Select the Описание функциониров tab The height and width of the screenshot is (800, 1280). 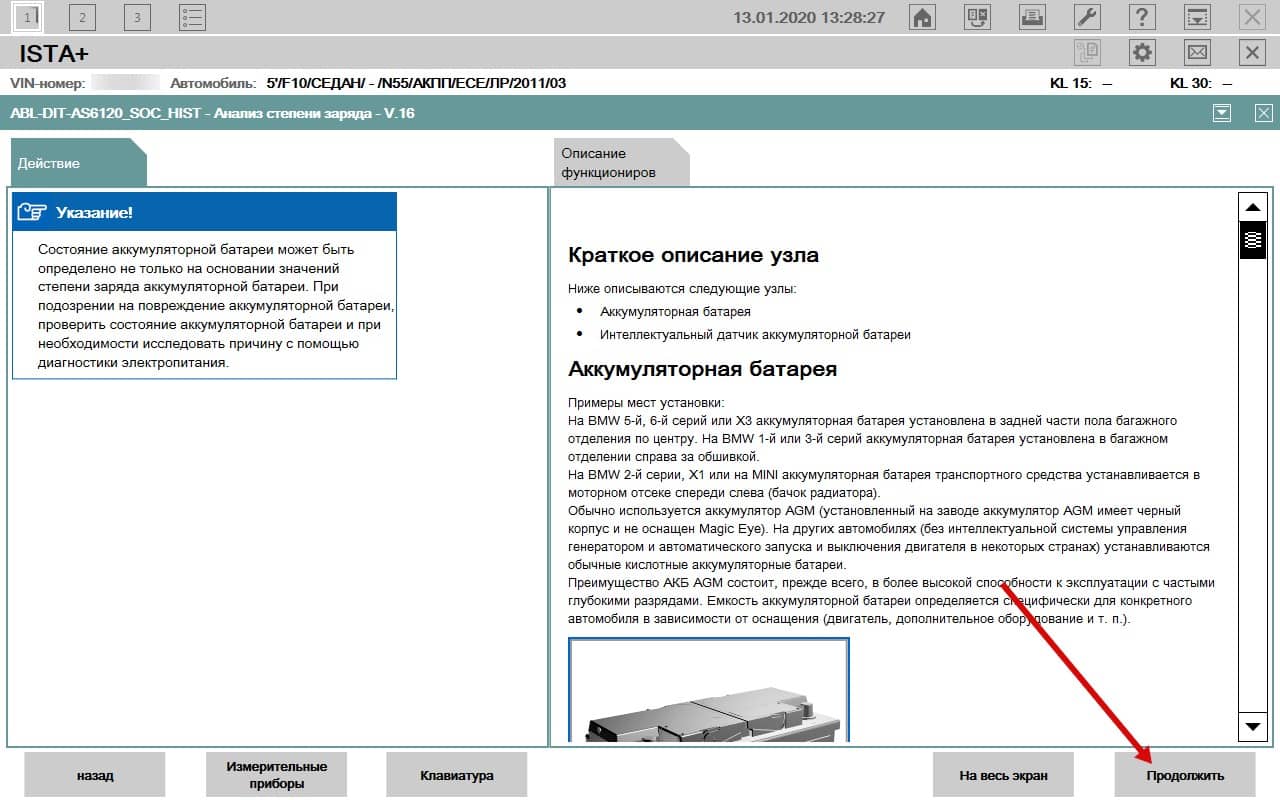pos(621,163)
